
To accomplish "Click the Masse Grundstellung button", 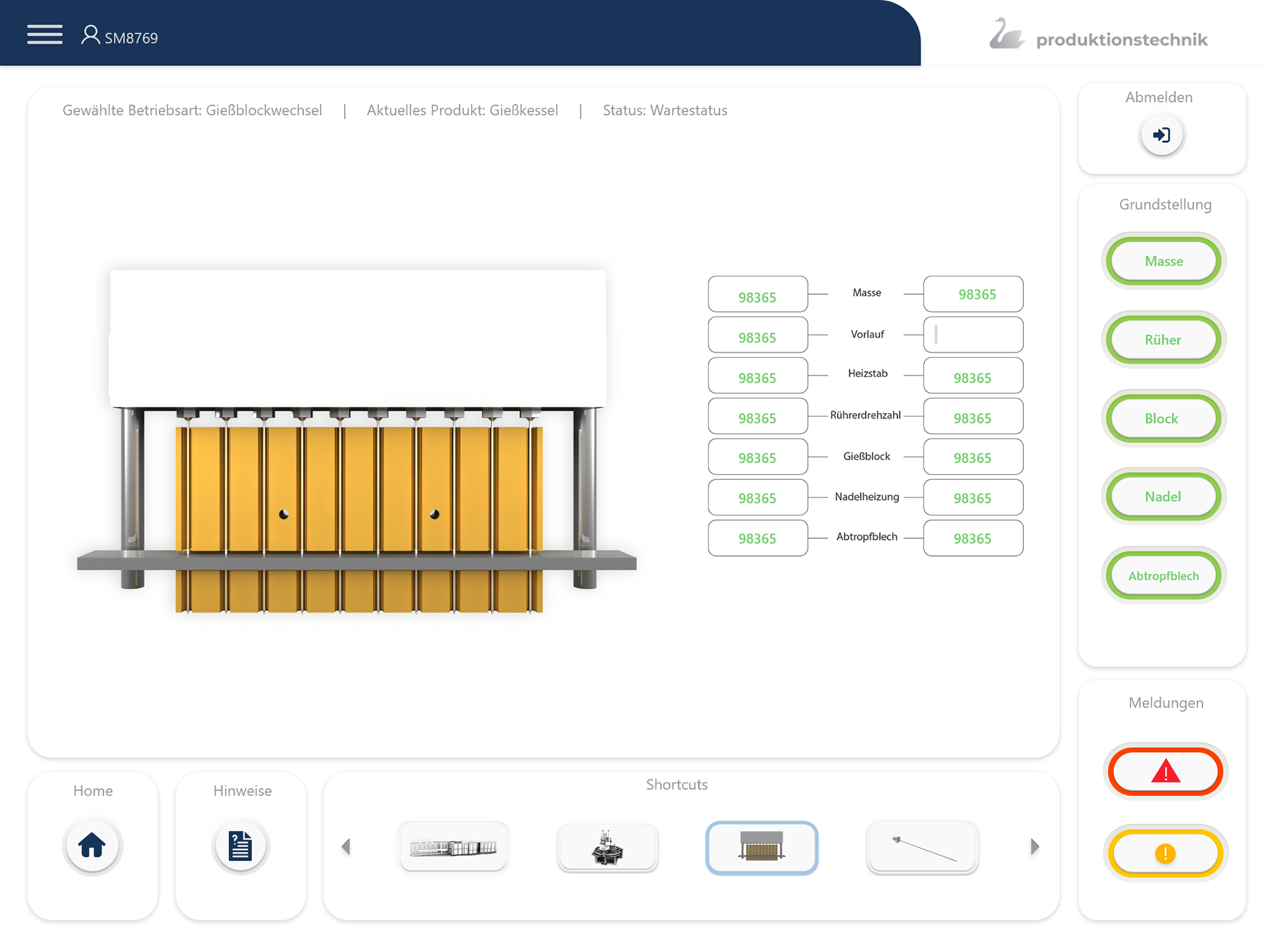I will coord(1164,261).
